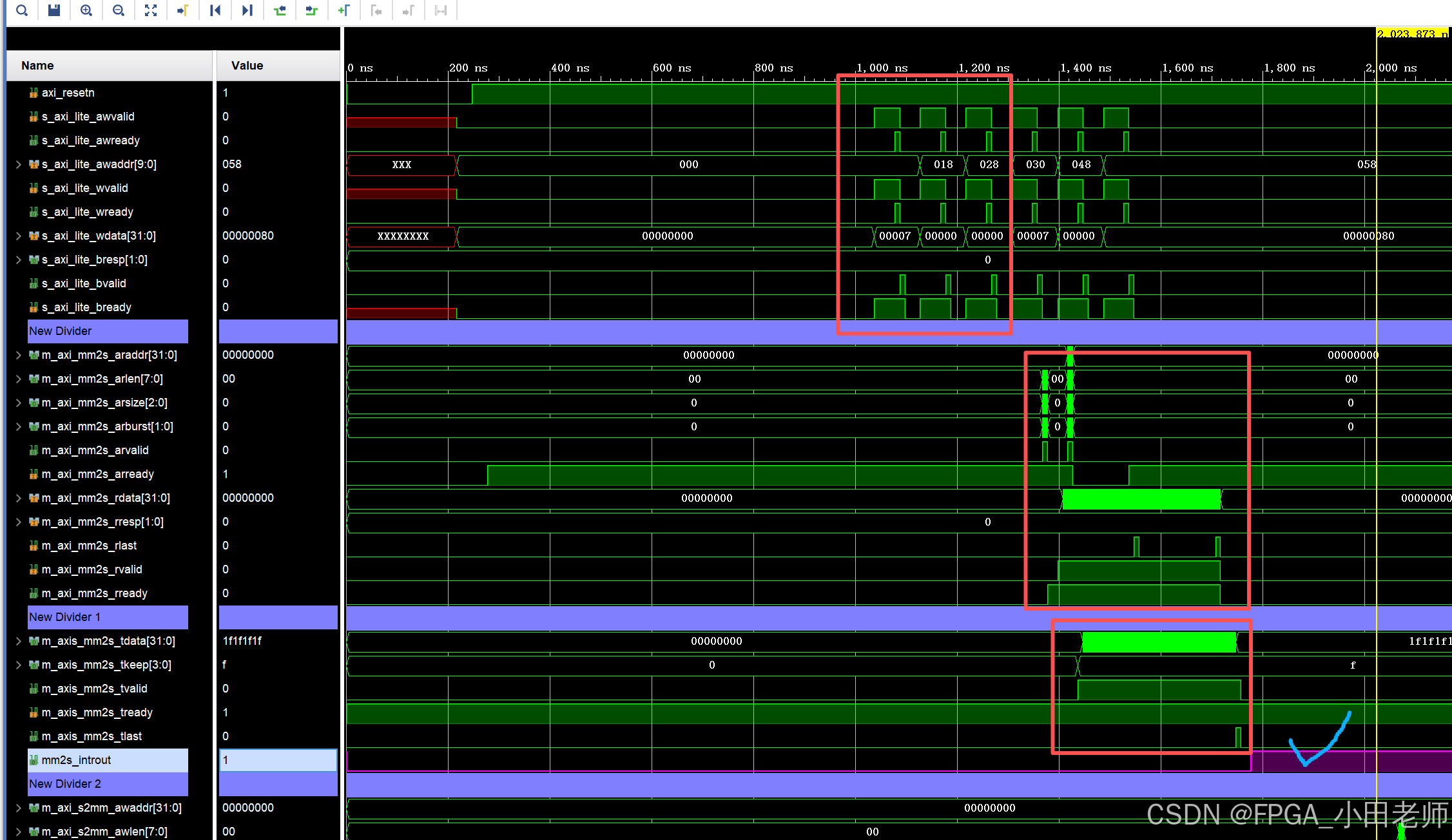
Task: Expand m_axi_mm2s_araddr[31:0] signal group
Action: click(x=19, y=355)
